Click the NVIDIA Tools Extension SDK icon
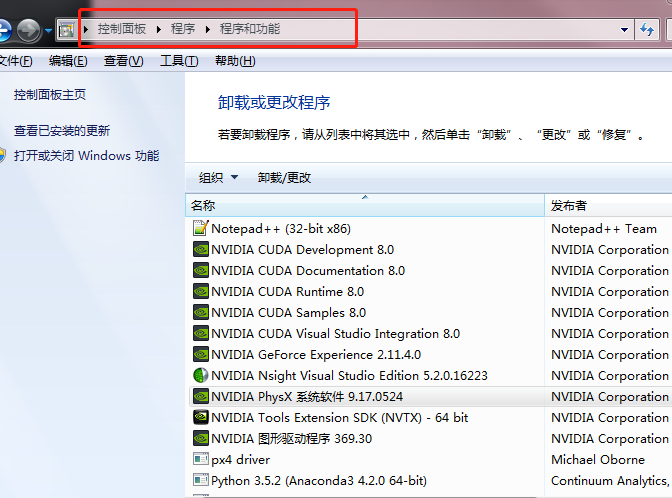The width and height of the screenshot is (672, 498). [201, 417]
